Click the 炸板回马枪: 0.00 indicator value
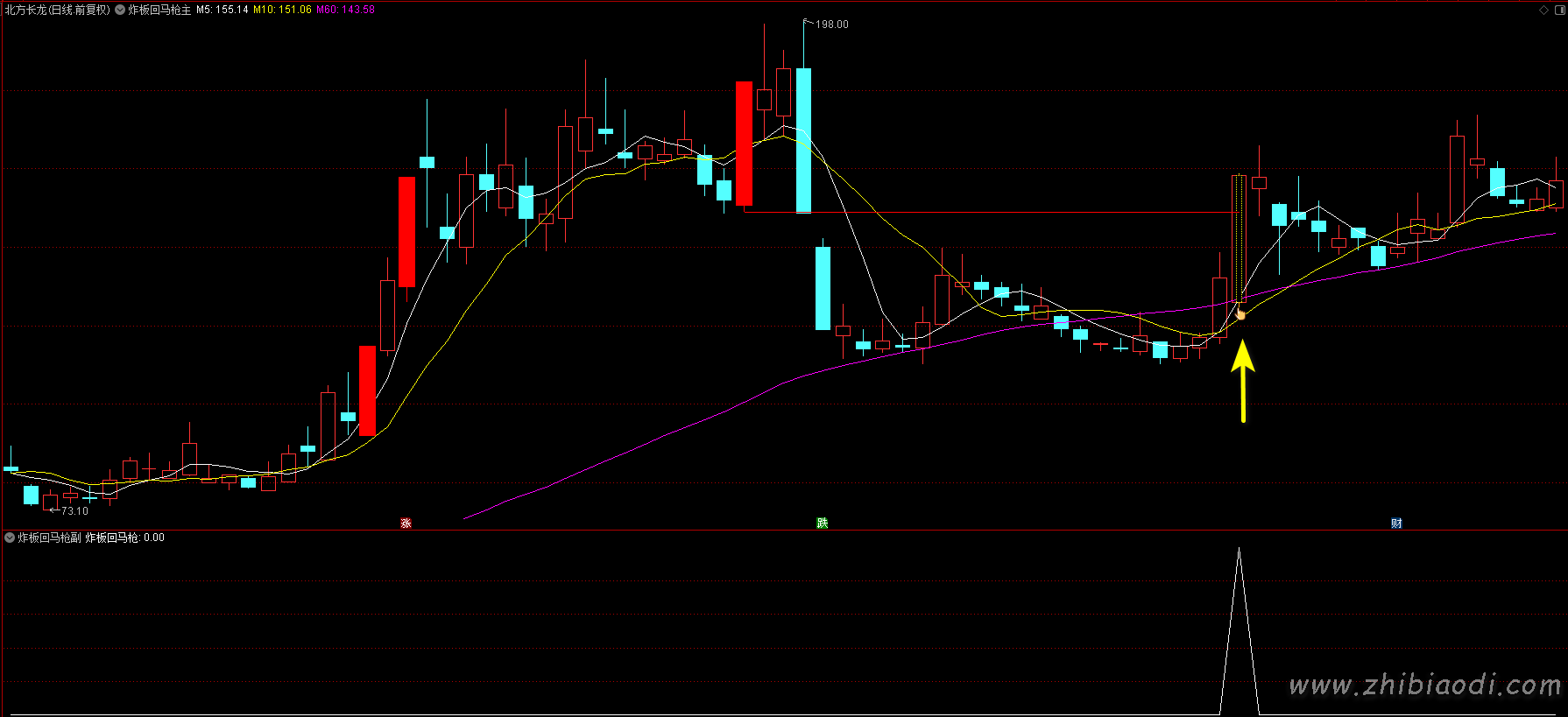The height and width of the screenshot is (717, 1568). tap(124, 538)
